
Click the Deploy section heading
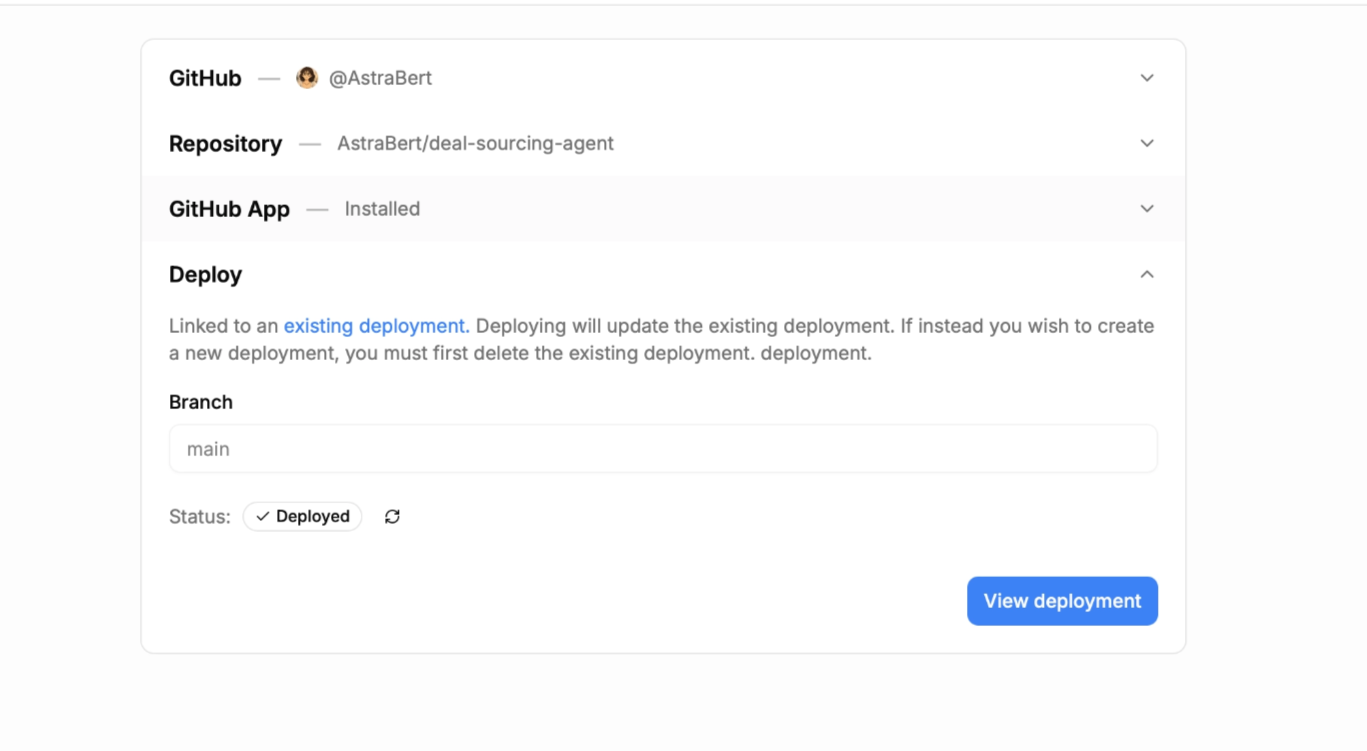(x=205, y=275)
